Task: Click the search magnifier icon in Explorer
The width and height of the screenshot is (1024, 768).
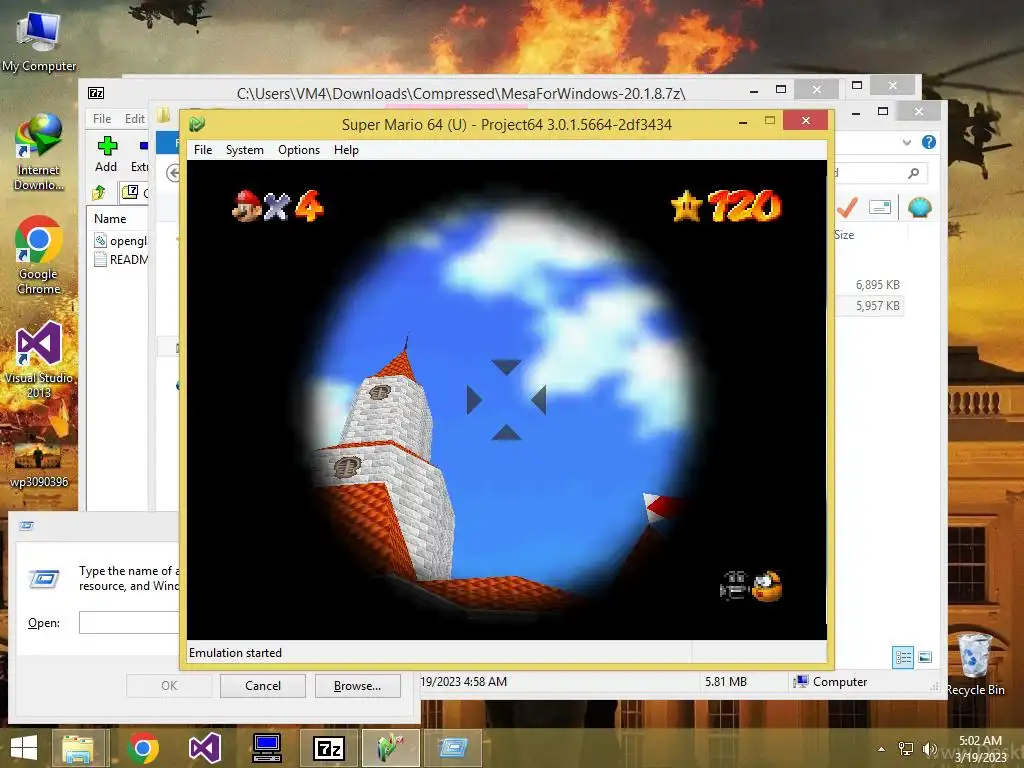Action: pyautogui.click(x=913, y=172)
